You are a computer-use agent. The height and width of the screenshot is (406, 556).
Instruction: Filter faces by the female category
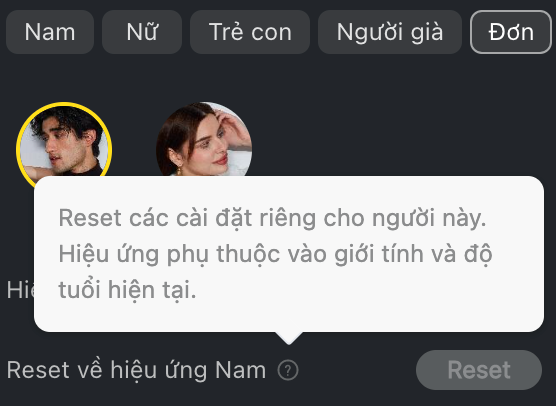(142, 32)
